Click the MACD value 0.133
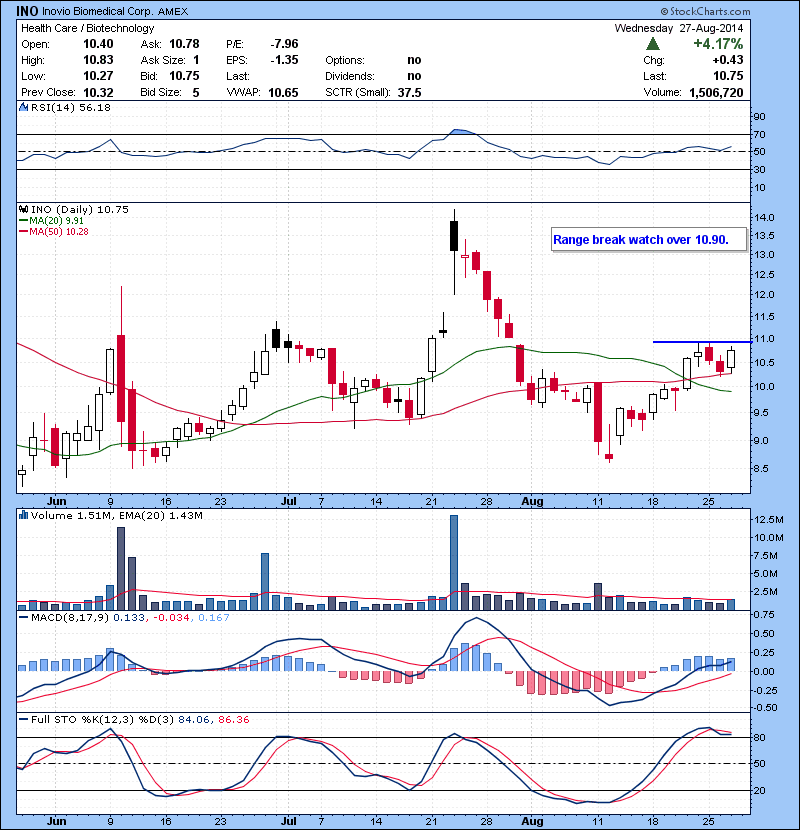Image resolution: width=800 pixels, height=830 pixels. coord(129,617)
